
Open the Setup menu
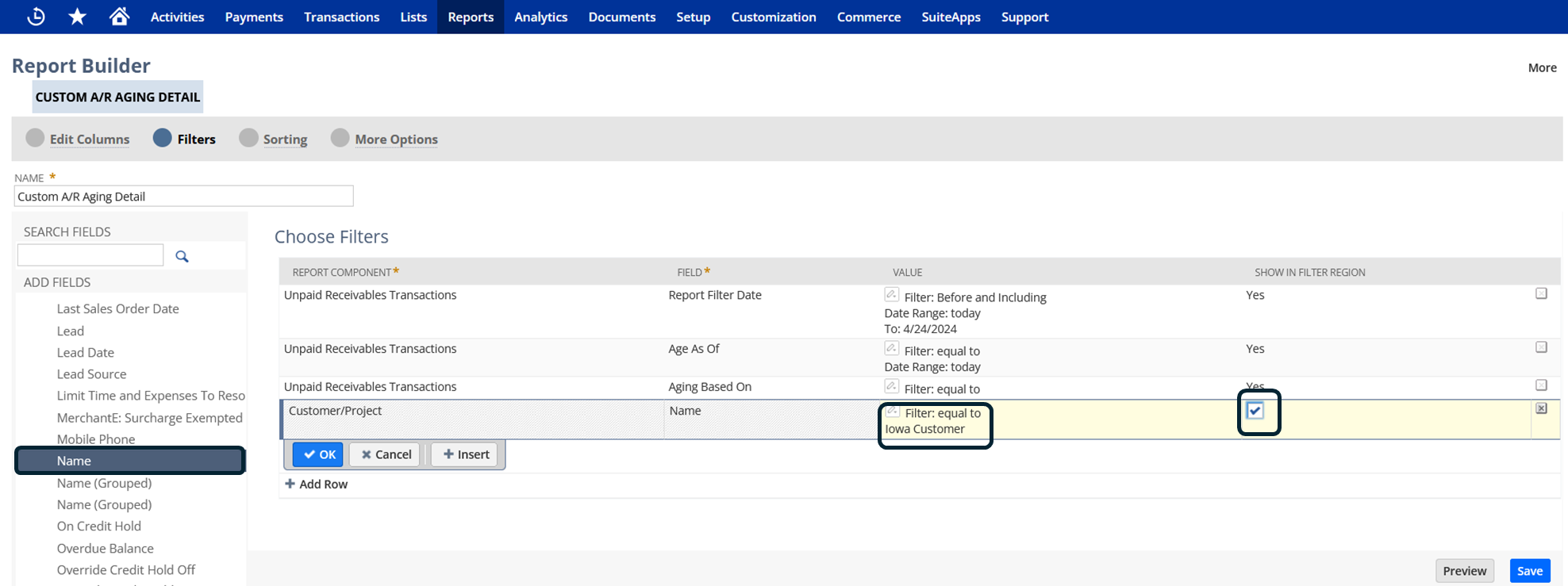tap(694, 17)
